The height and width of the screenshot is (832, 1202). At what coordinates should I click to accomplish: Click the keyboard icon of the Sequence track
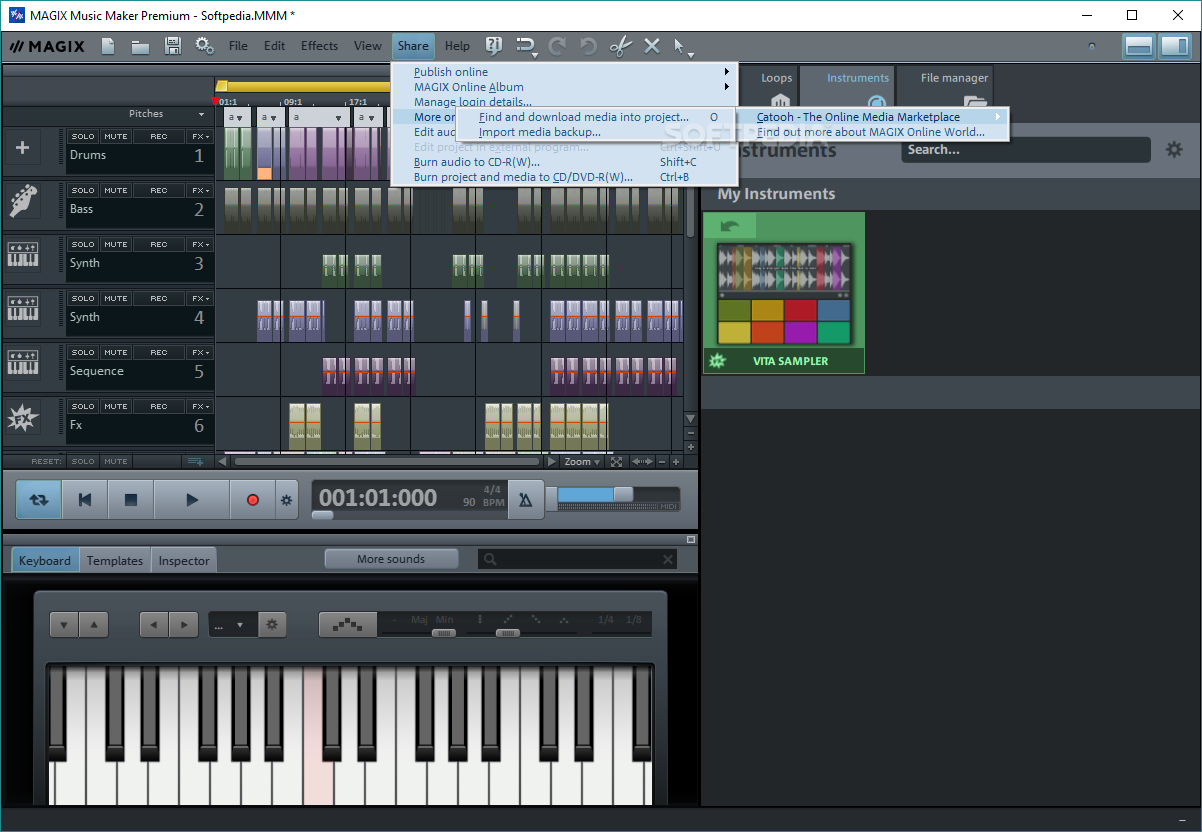click(x=23, y=363)
